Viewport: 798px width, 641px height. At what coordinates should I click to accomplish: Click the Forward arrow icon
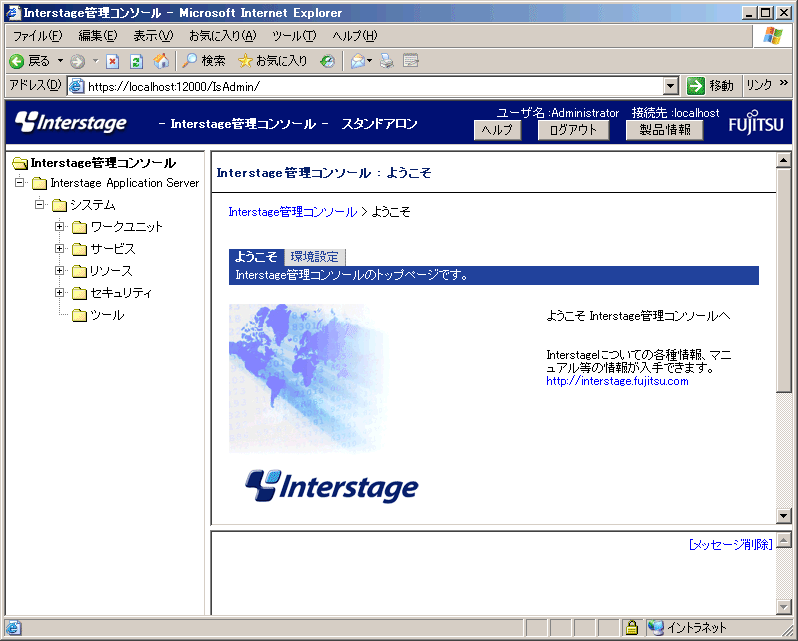coord(77,62)
